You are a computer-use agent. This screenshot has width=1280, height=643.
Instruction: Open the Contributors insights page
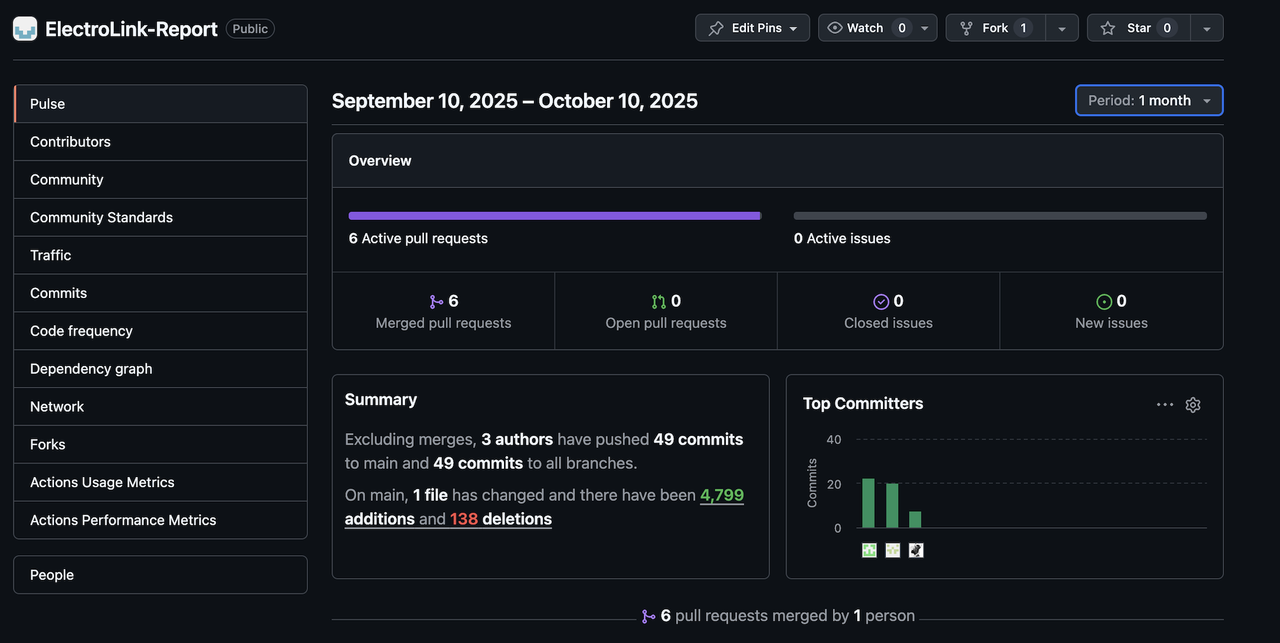pyautogui.click(x=160, y=142)
